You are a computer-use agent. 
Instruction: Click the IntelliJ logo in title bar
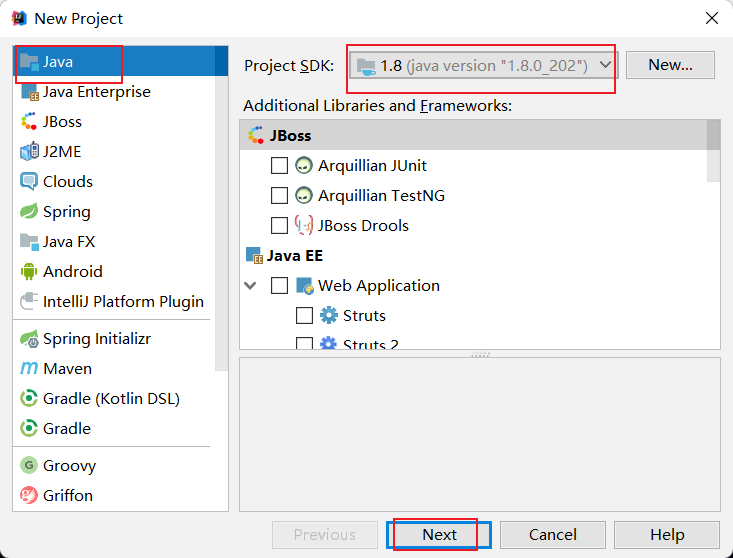coord(19,18)
